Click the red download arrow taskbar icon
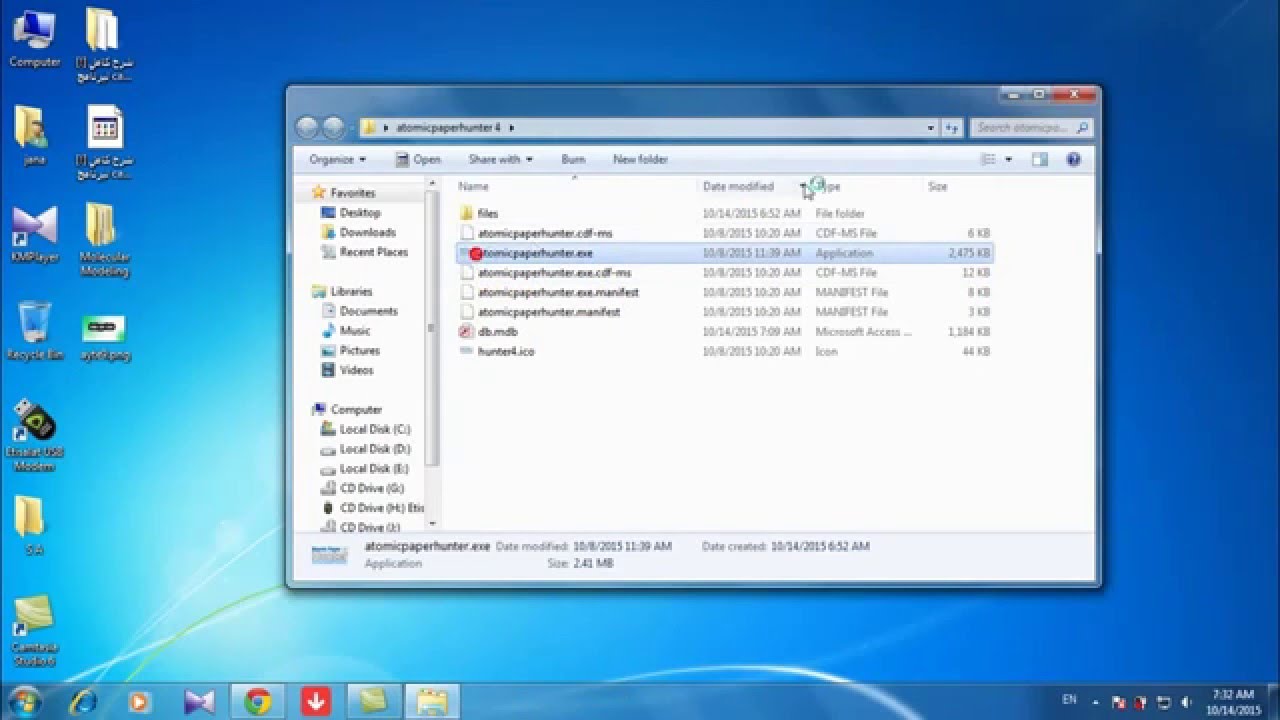This screenshot has height=720, width=1280. (x=315, y=702)
